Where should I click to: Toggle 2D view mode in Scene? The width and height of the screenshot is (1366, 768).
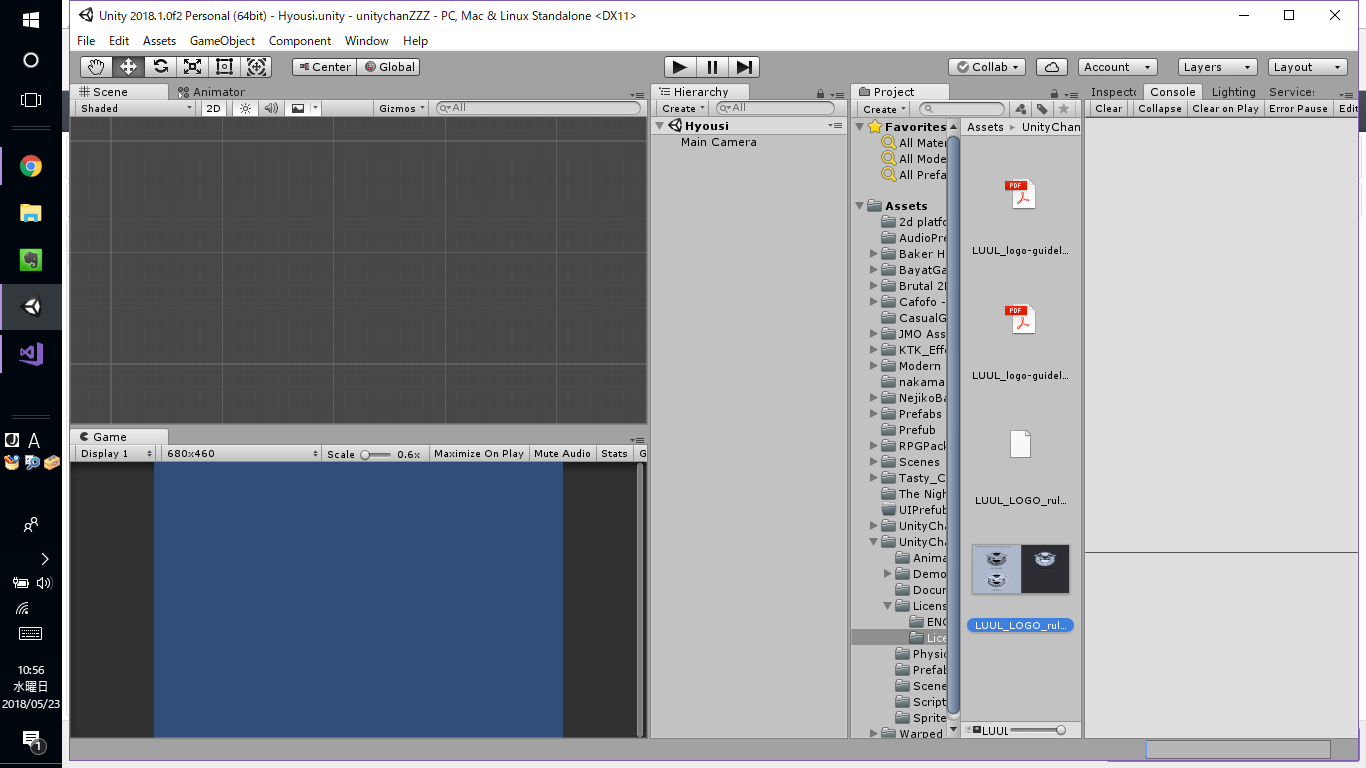click(x=215, y=108)
